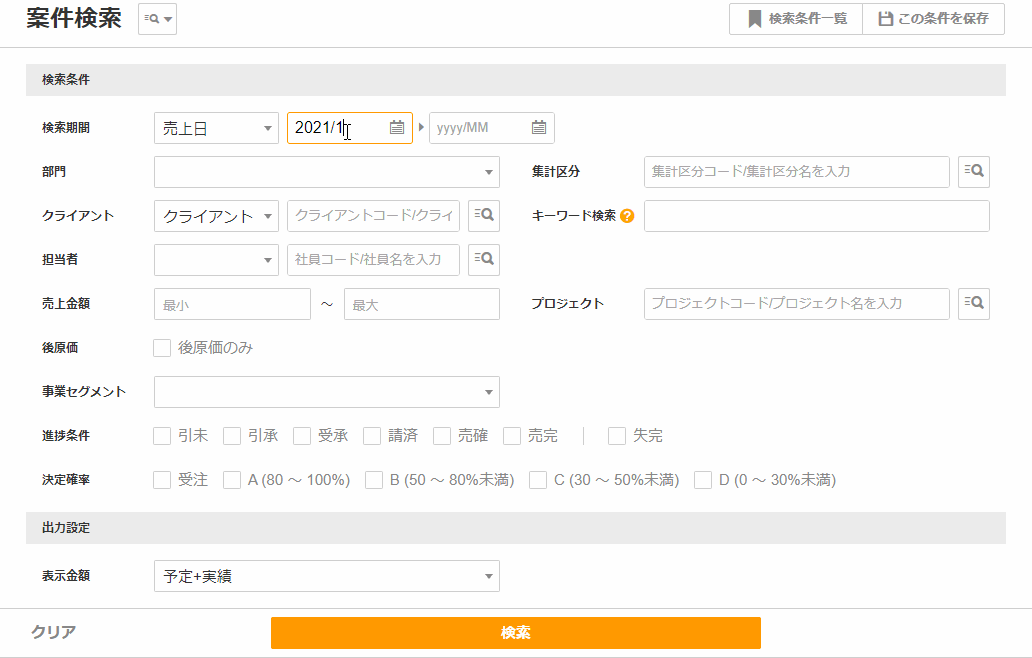Click the orange 検索 button

click(x=515, y=633)
